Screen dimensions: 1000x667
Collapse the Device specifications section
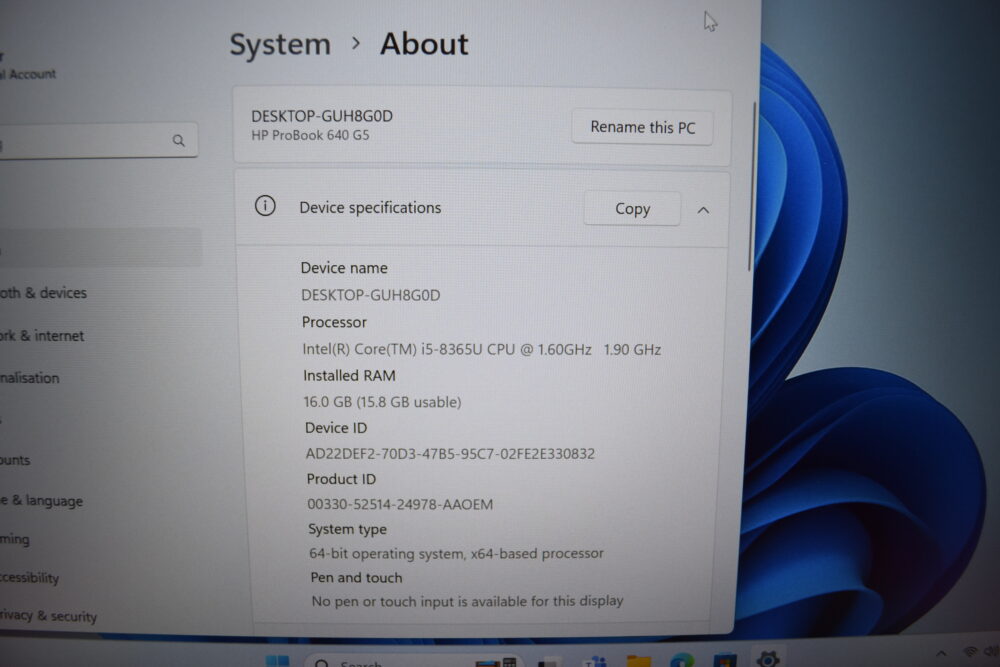click(703, 210)
